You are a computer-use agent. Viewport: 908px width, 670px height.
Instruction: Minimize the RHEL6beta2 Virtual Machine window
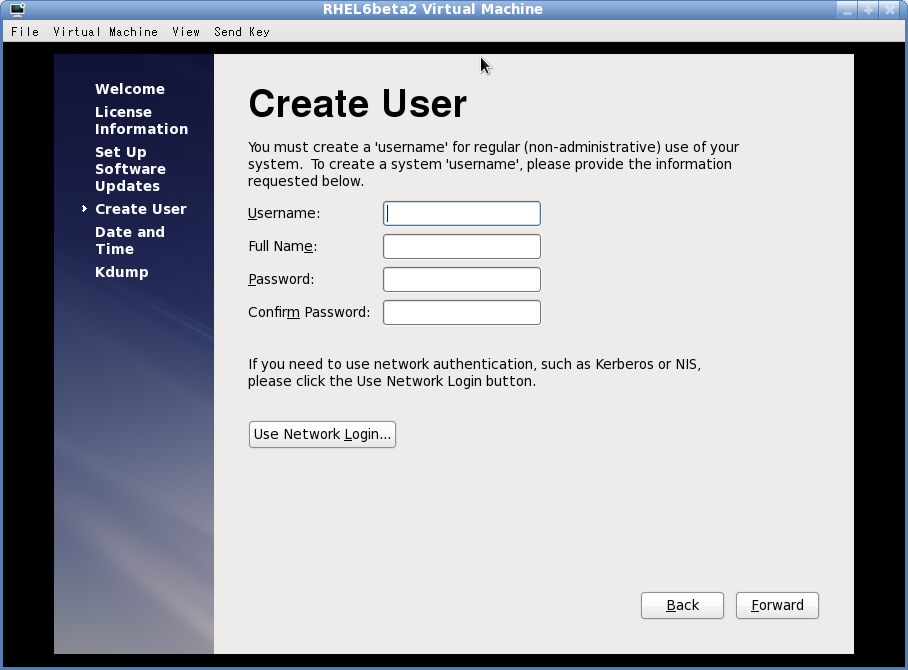tap(847, 10)
